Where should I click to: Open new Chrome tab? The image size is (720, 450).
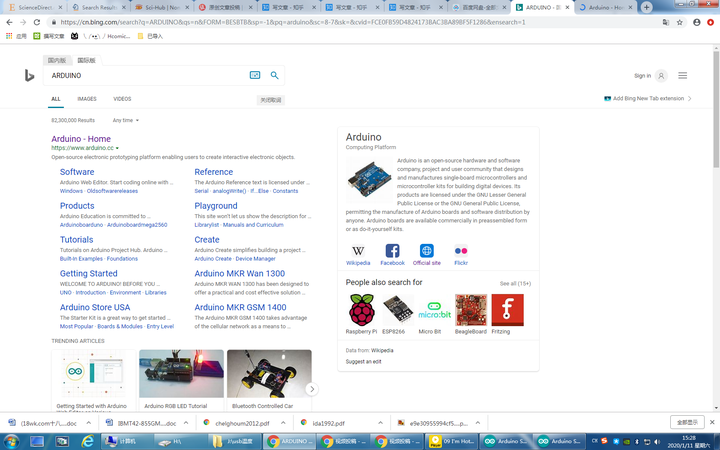(646, 7)
